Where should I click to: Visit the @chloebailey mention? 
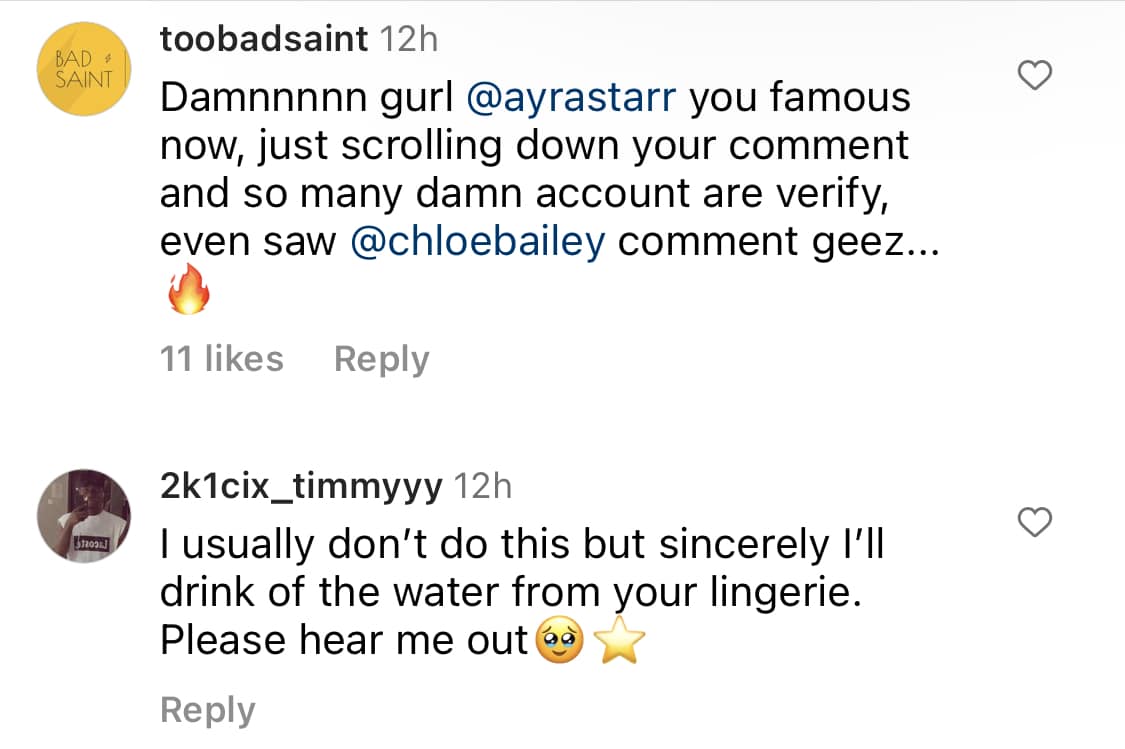pos(478,243)
